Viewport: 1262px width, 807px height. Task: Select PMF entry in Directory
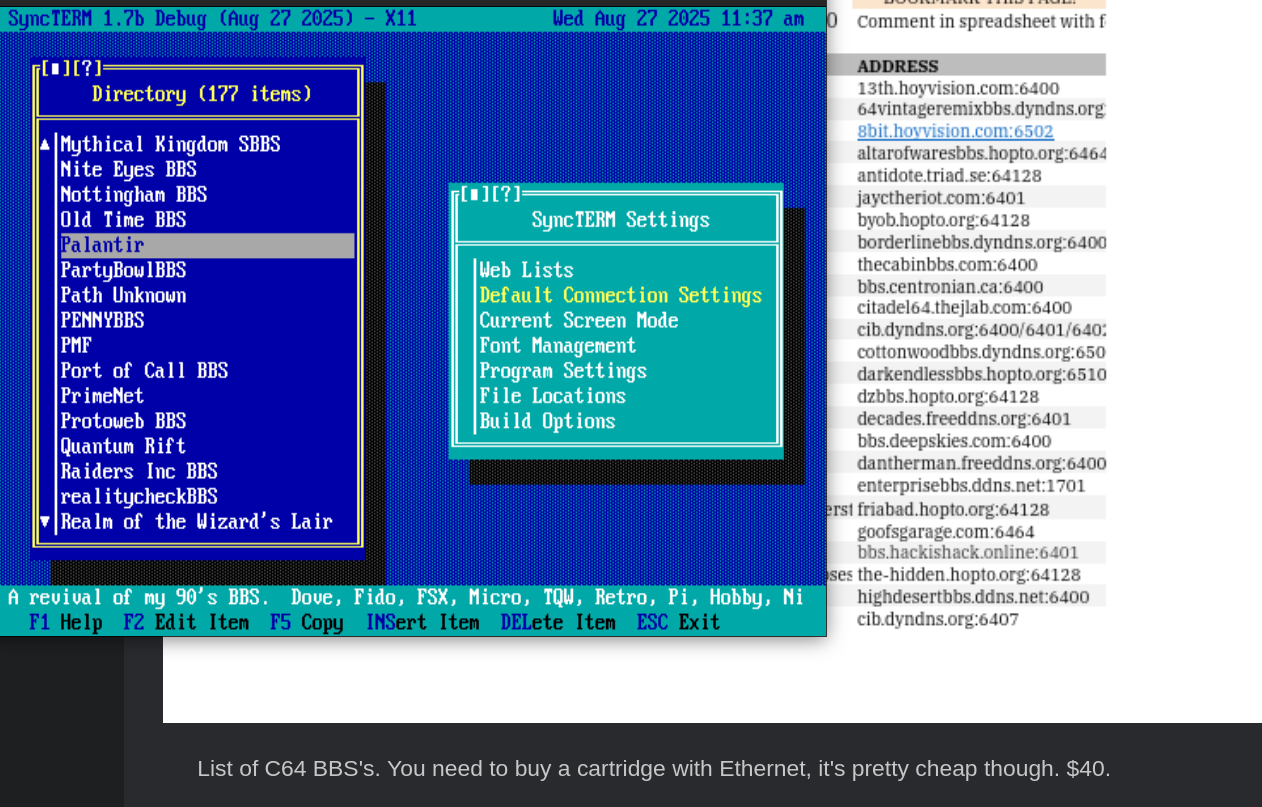point(76,346)
